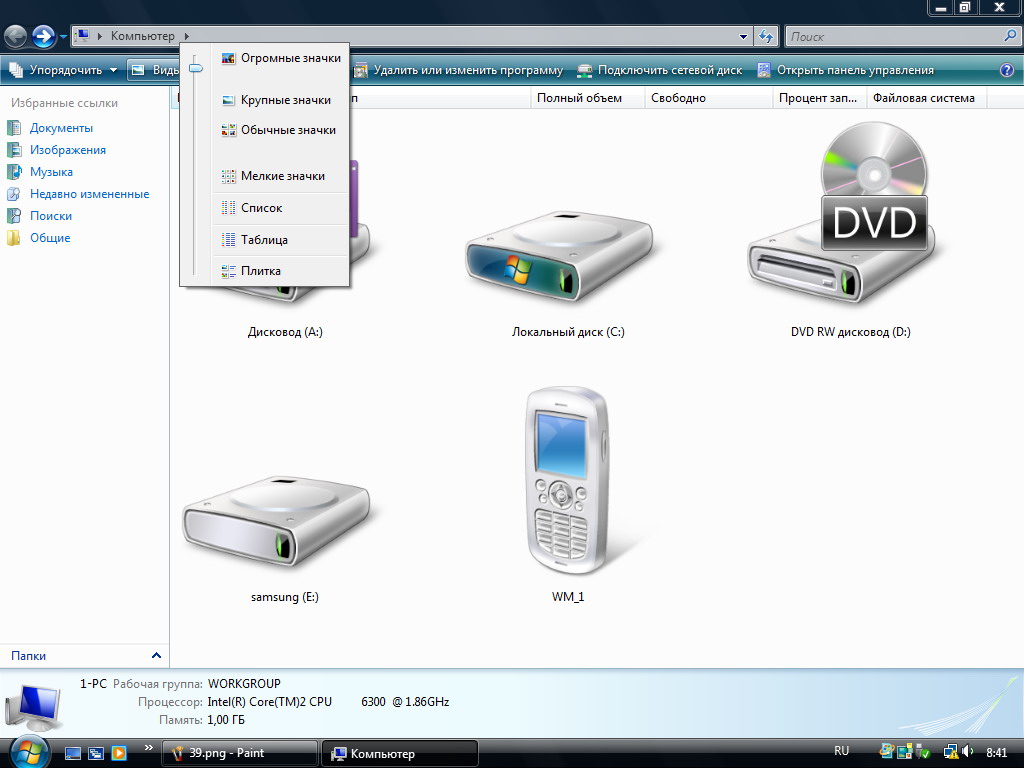Sort by the Файловая система column header

(x=927, y=98)
